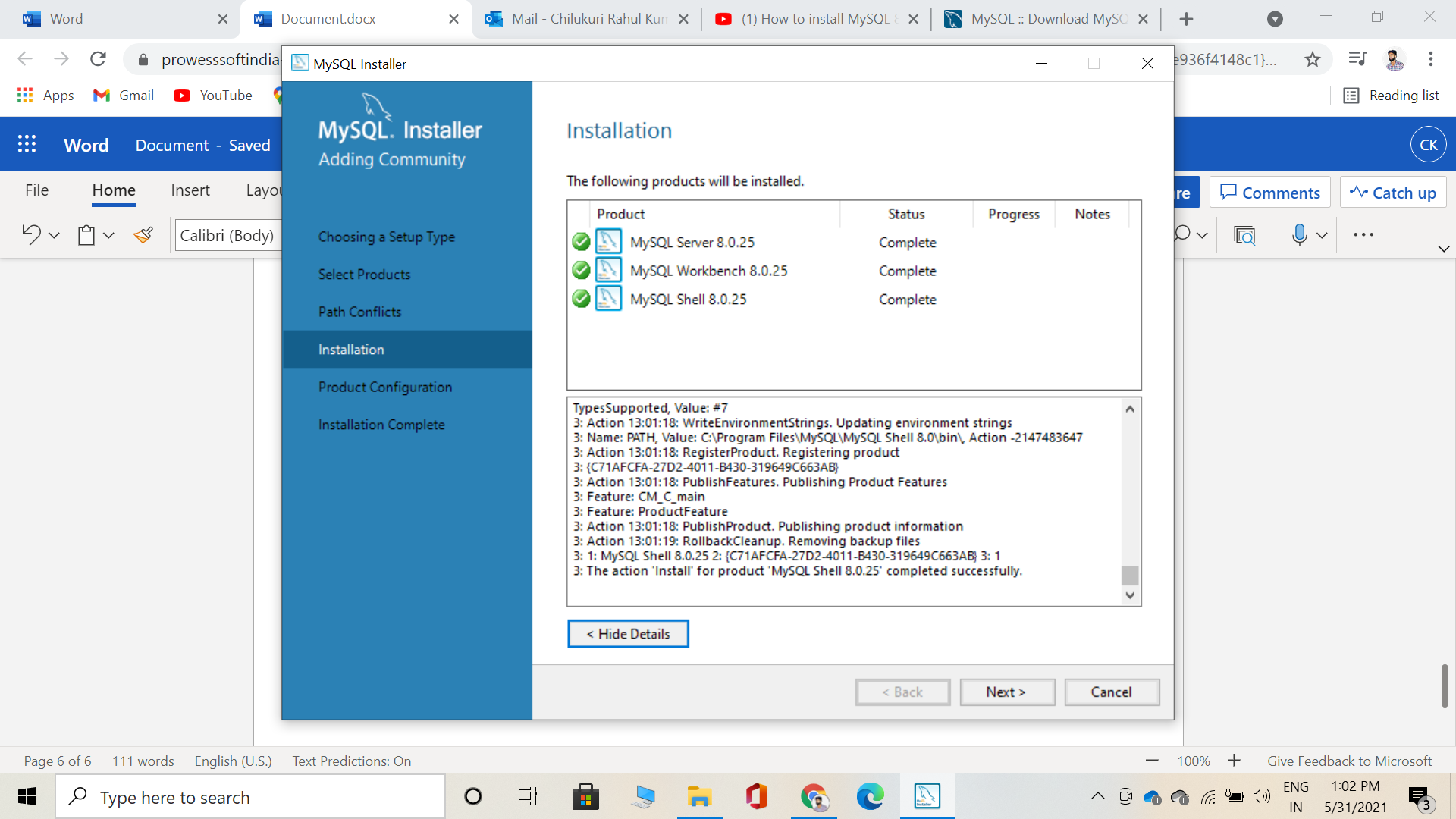Open Microsoft Edge from taskbar

point(870,797)
